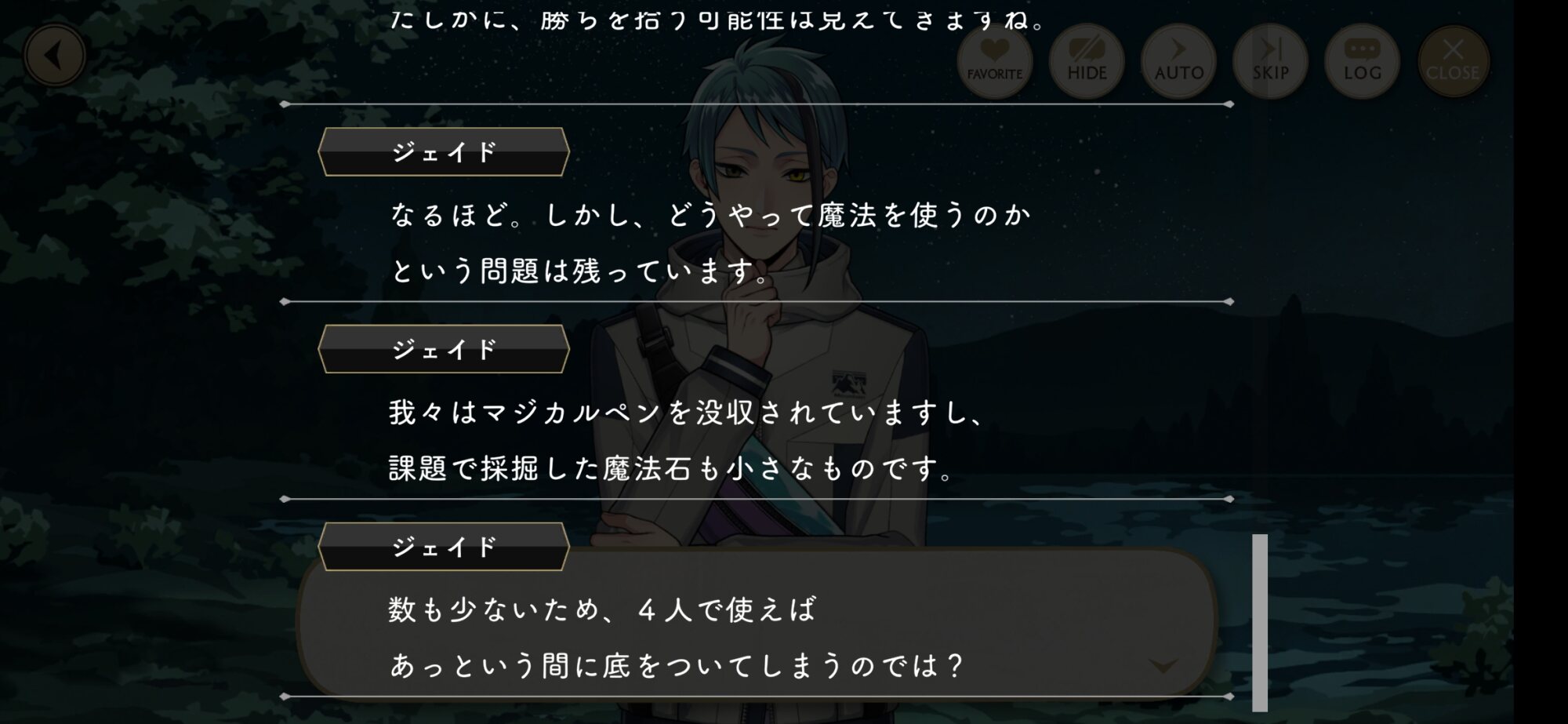Click the partially visible top log line

(717, 17)
